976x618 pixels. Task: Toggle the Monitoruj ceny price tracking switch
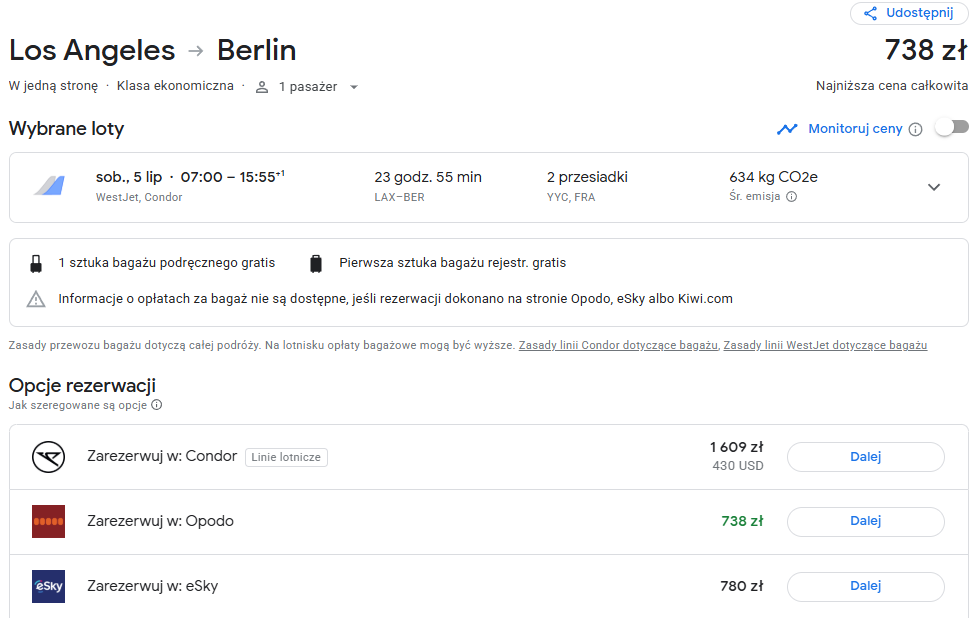[x=952, y=128]
